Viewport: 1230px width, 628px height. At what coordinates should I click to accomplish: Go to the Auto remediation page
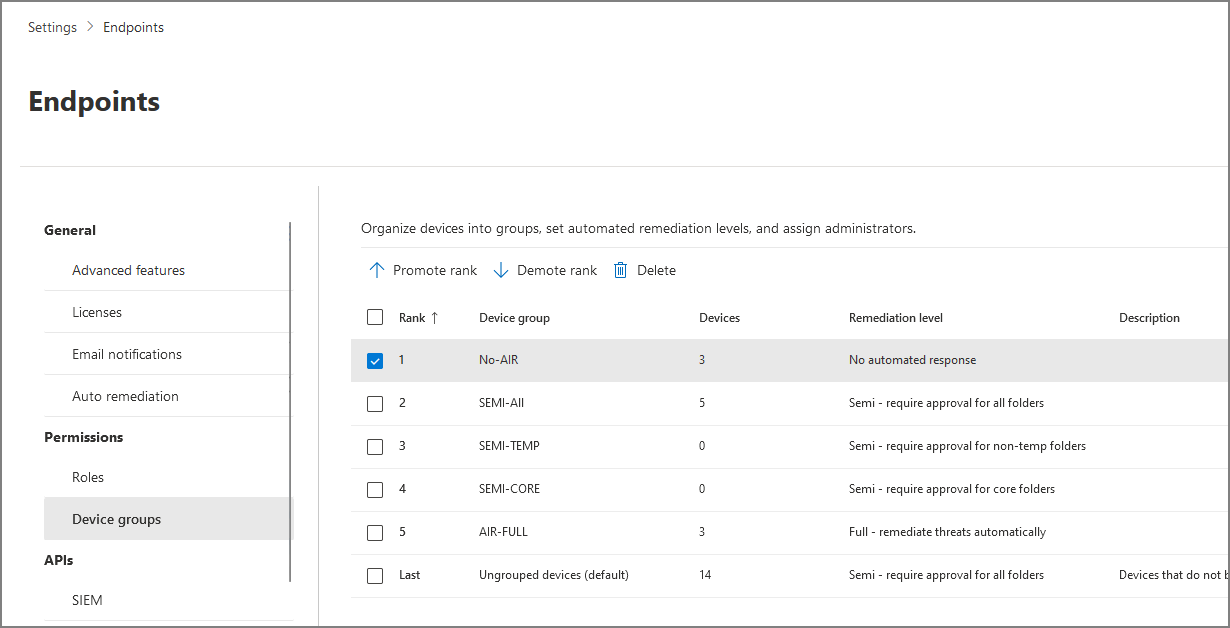125,396
